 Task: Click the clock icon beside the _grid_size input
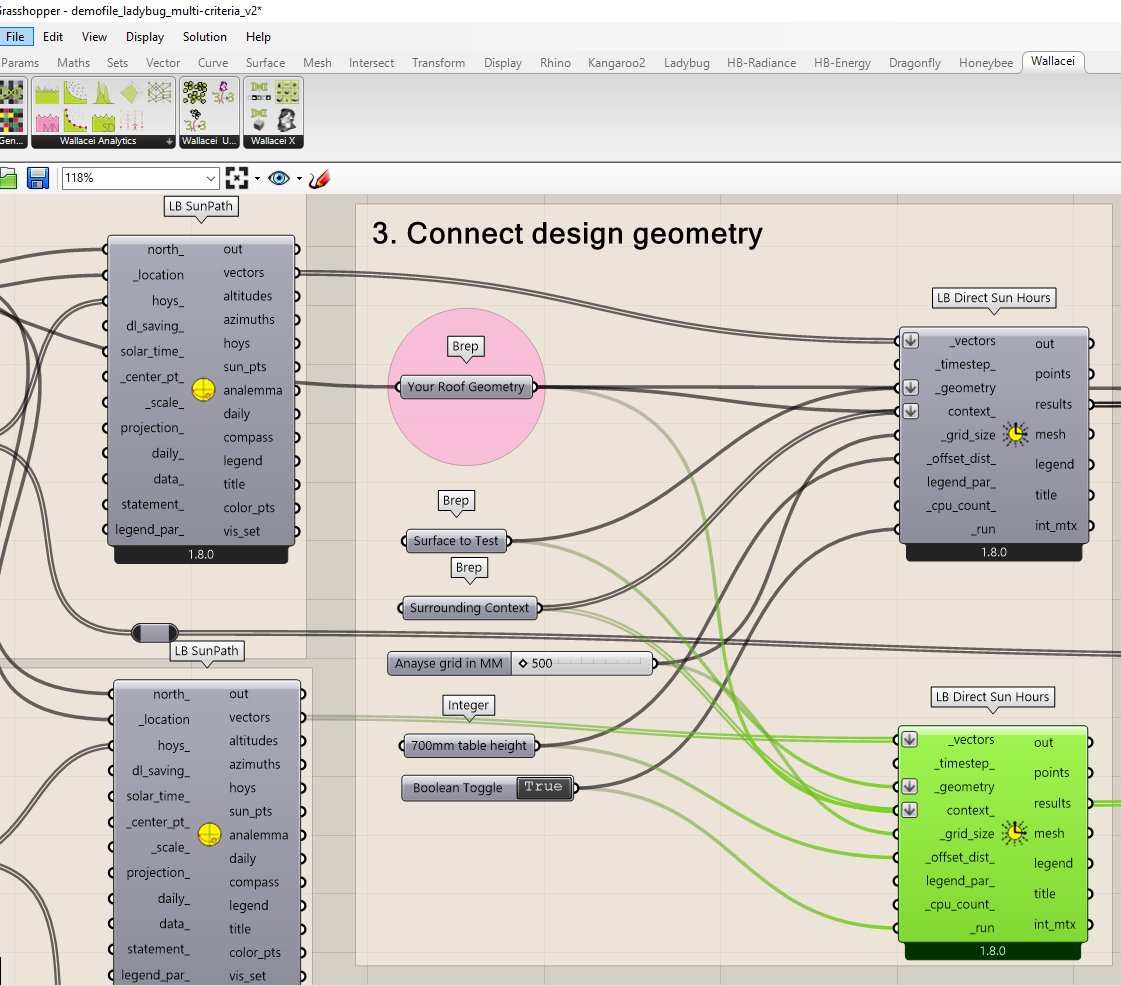pos(1016,433)
